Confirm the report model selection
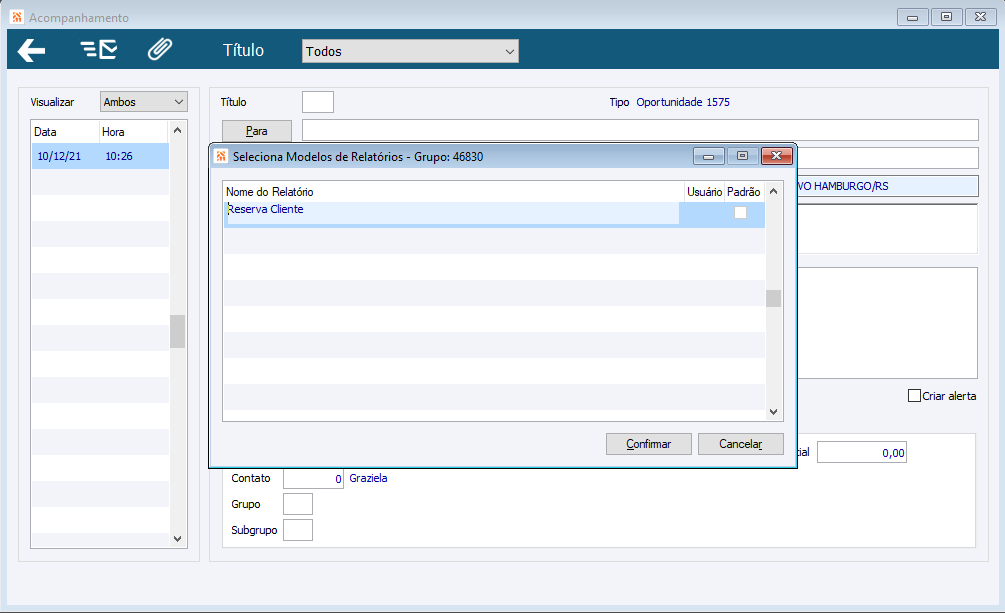 [x=649, y=444]
